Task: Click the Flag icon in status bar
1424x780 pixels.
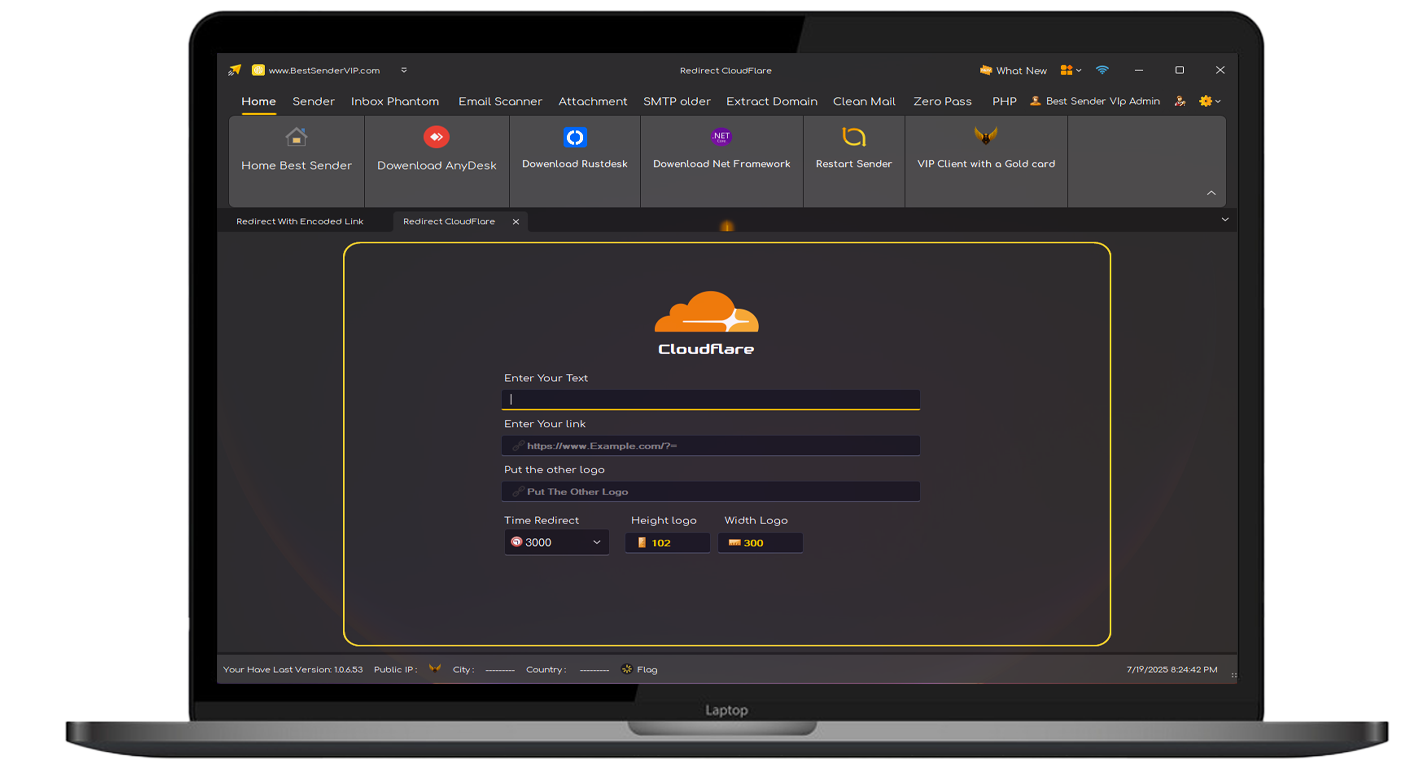Action: tap(627, 669)
